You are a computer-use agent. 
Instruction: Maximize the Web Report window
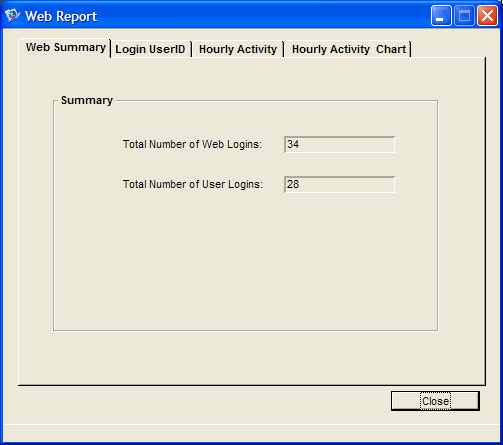[464, 16]
